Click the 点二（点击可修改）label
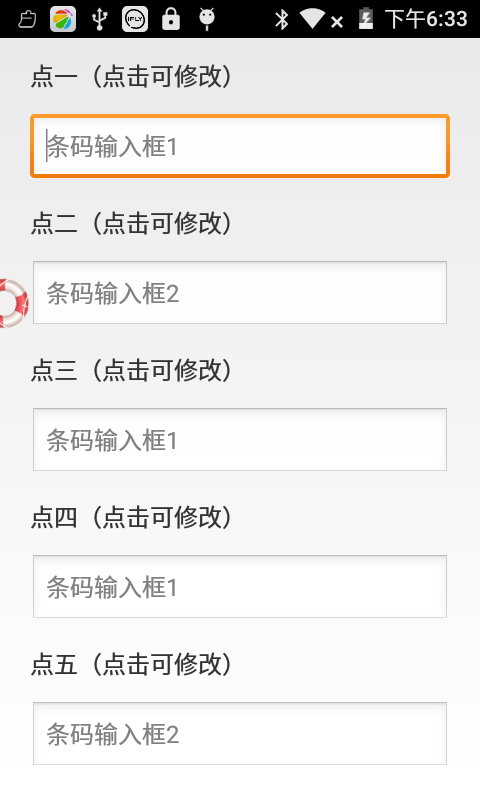This screenshot has width=480, height=800. [131, 223]
